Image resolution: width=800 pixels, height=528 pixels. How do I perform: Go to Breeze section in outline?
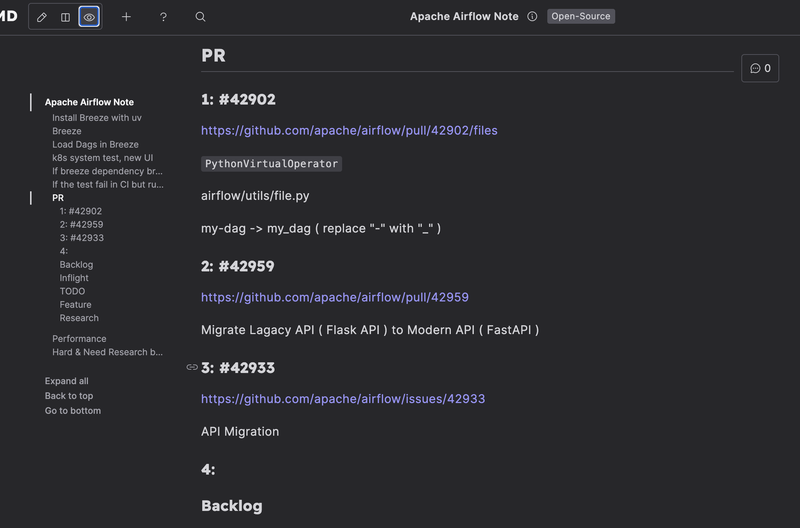click(67, 131)
